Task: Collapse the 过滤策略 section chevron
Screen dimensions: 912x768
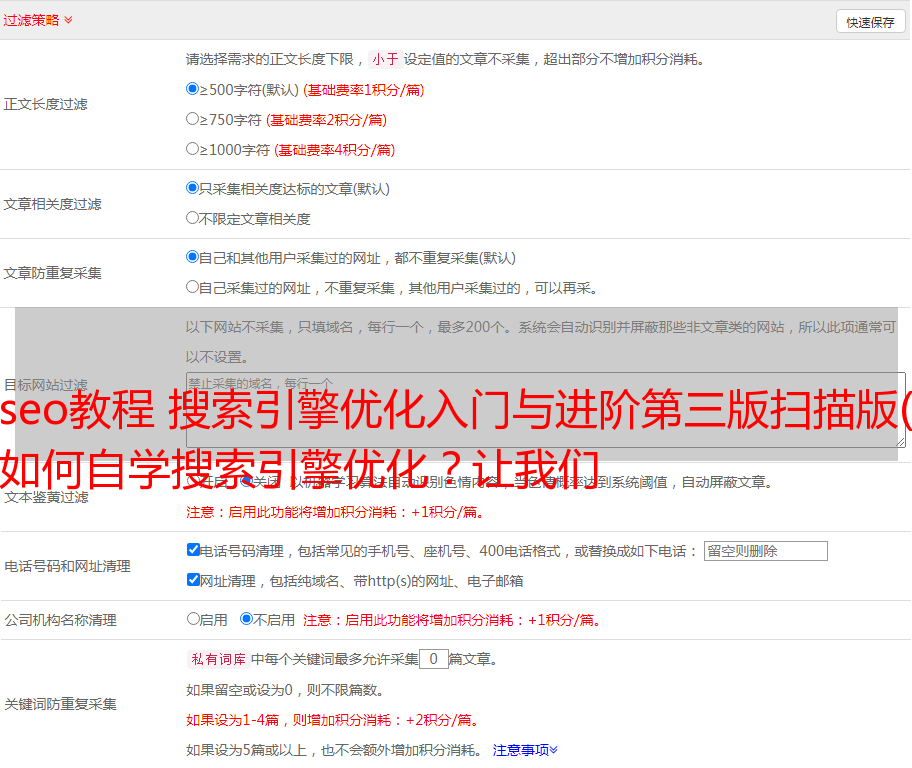Action: [x=68, y=20]
